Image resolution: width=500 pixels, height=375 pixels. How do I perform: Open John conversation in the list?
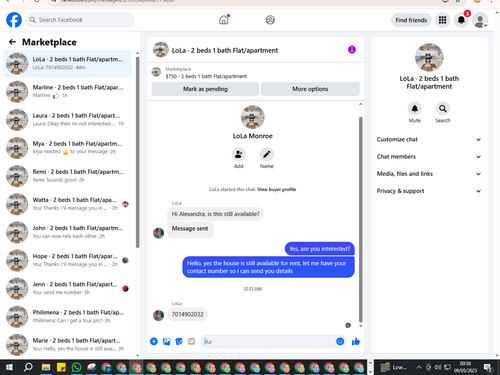coord(67,232)
